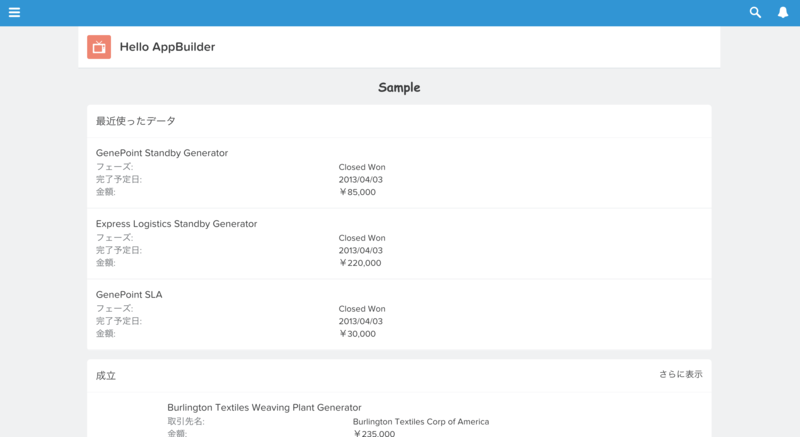Click the Hello AppBuilder app icon
The image size is (800, 437).
99,47
